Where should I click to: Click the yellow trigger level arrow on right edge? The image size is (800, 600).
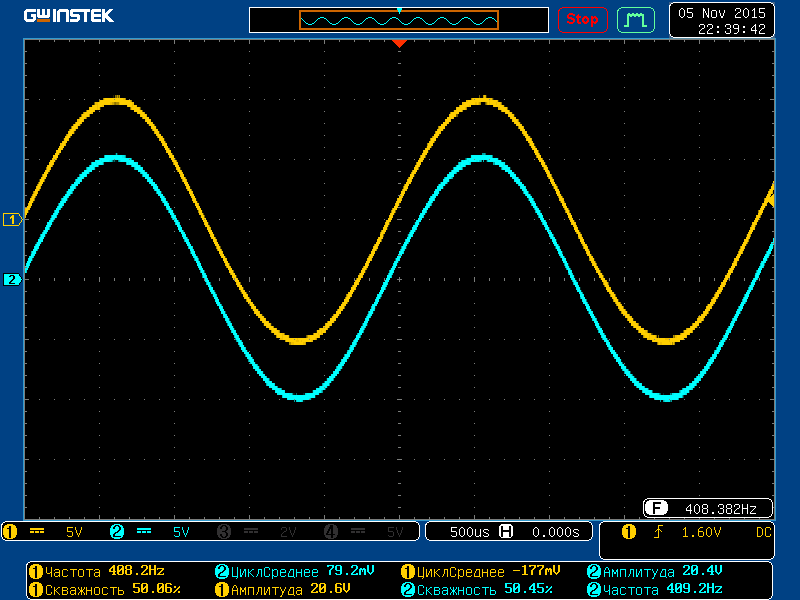click(x=771, y=200)
